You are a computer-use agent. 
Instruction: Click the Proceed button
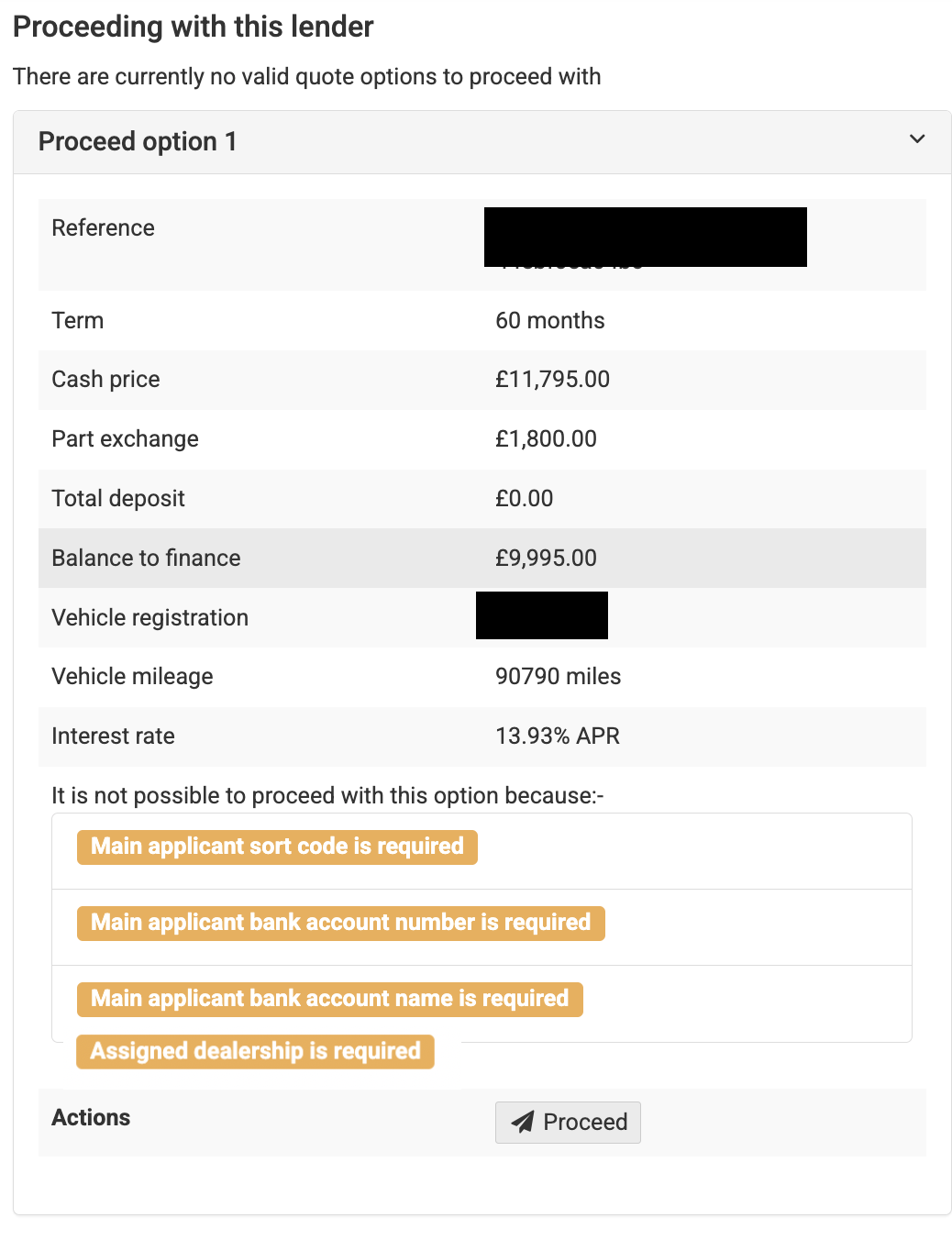(x=568, y=1122)
